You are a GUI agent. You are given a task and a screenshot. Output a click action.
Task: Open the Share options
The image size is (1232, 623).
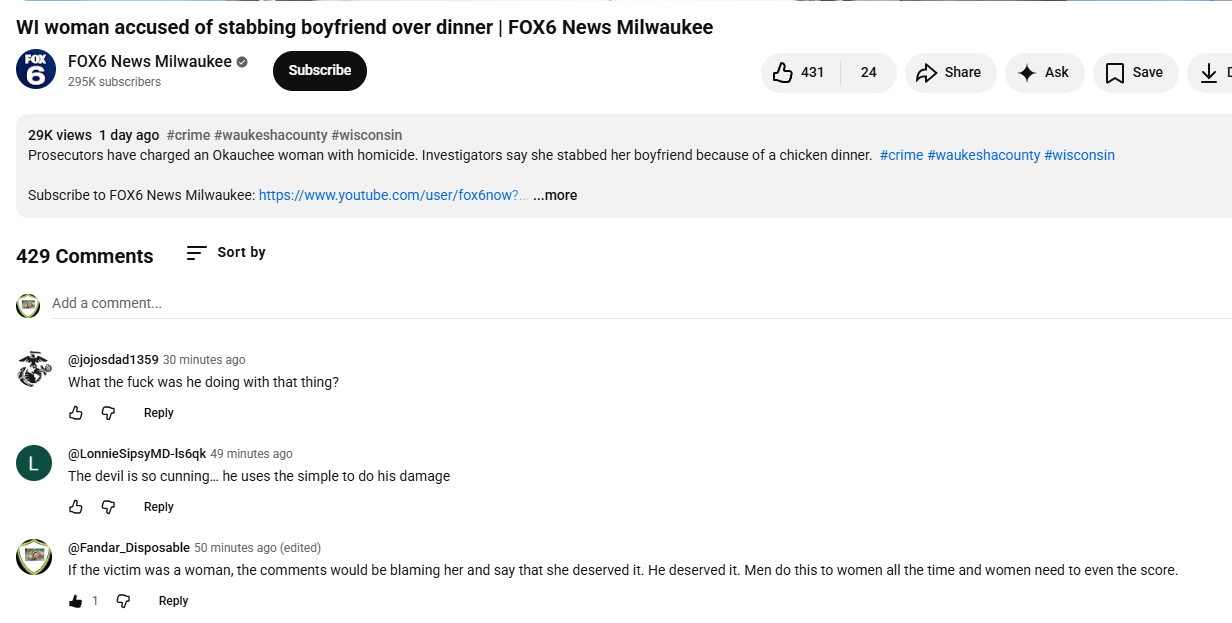click(x=949, y=72)
